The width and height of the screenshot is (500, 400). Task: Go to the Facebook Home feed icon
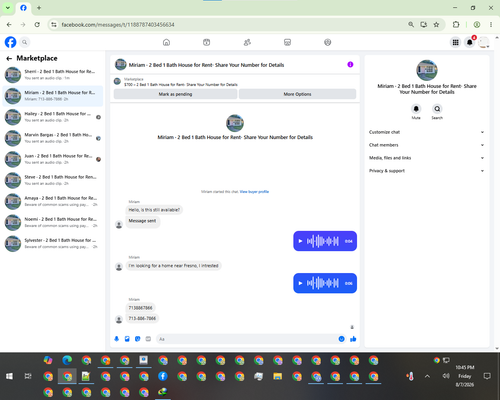click(166, 42)
